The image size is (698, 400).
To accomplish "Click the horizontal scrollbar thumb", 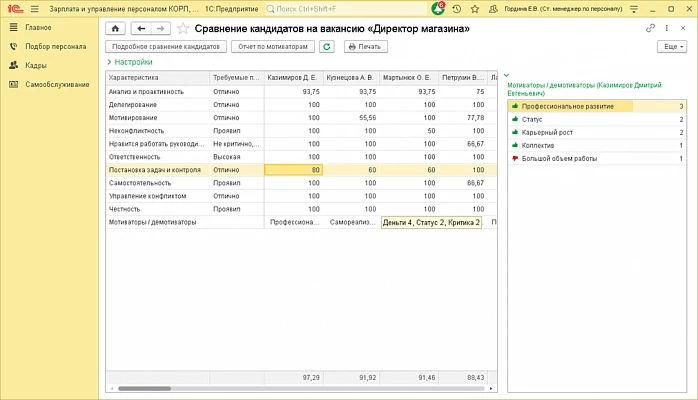I will [x=144, y=388].
